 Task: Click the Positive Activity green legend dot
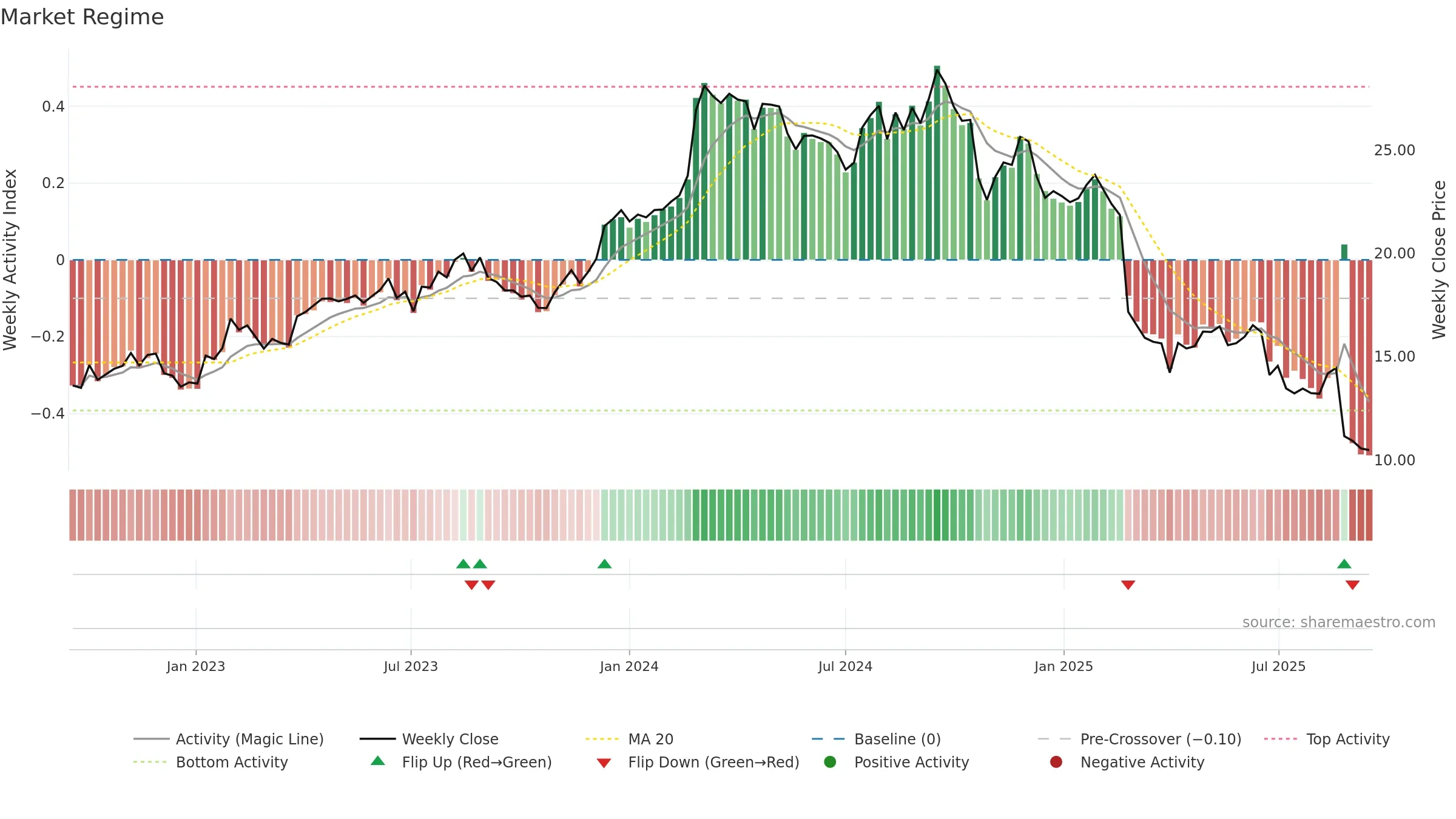(831, 762)
